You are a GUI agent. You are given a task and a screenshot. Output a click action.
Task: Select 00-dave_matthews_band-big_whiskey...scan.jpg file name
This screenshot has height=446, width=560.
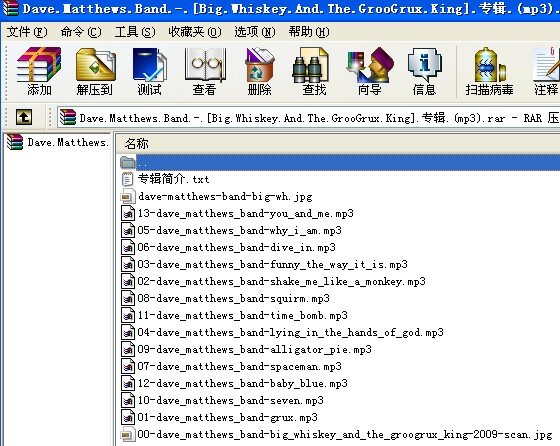[345, 435]
